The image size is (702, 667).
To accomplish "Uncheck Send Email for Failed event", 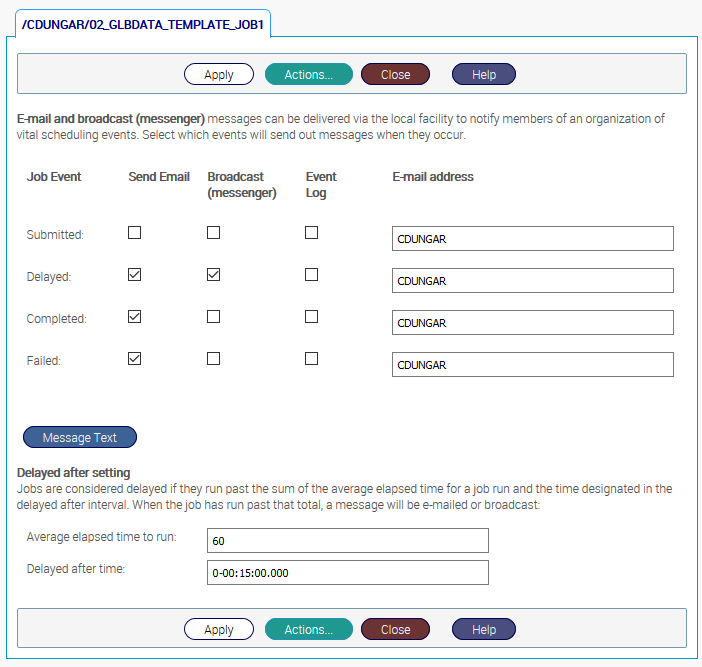I will tap(135, 359).
